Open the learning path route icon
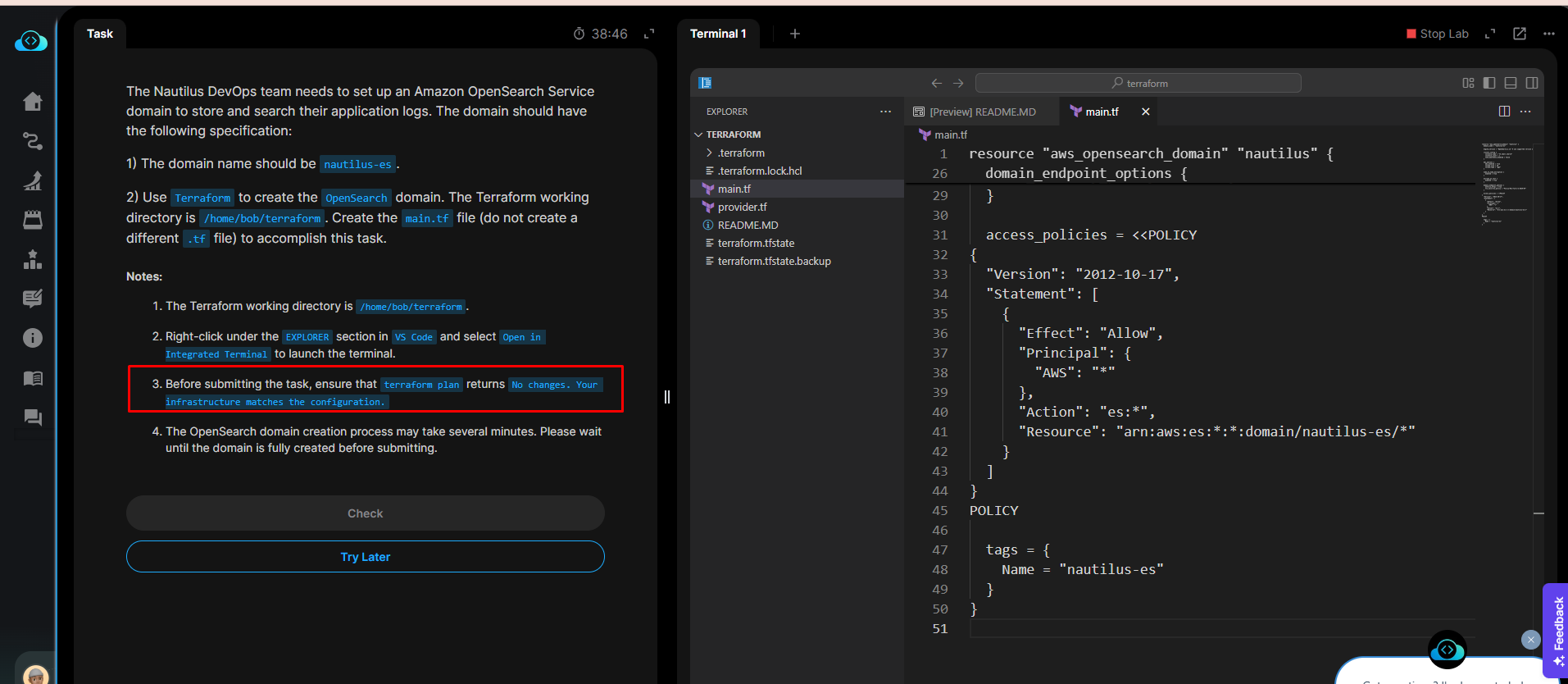This screenshot has height=684, width=1568. point(33,141)
